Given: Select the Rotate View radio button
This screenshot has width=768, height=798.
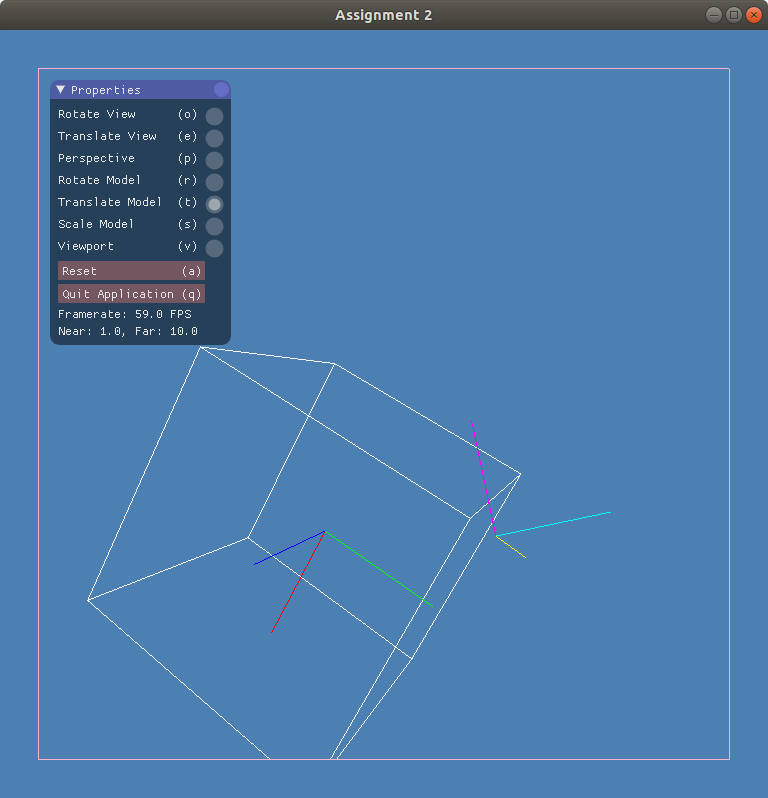Looking at the screenshot, I should click(x=214, y=116).
